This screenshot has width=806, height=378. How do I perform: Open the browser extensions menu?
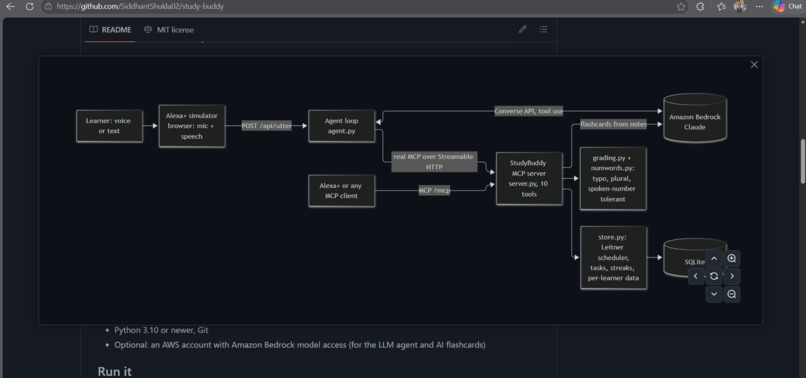tap(700, 7)
